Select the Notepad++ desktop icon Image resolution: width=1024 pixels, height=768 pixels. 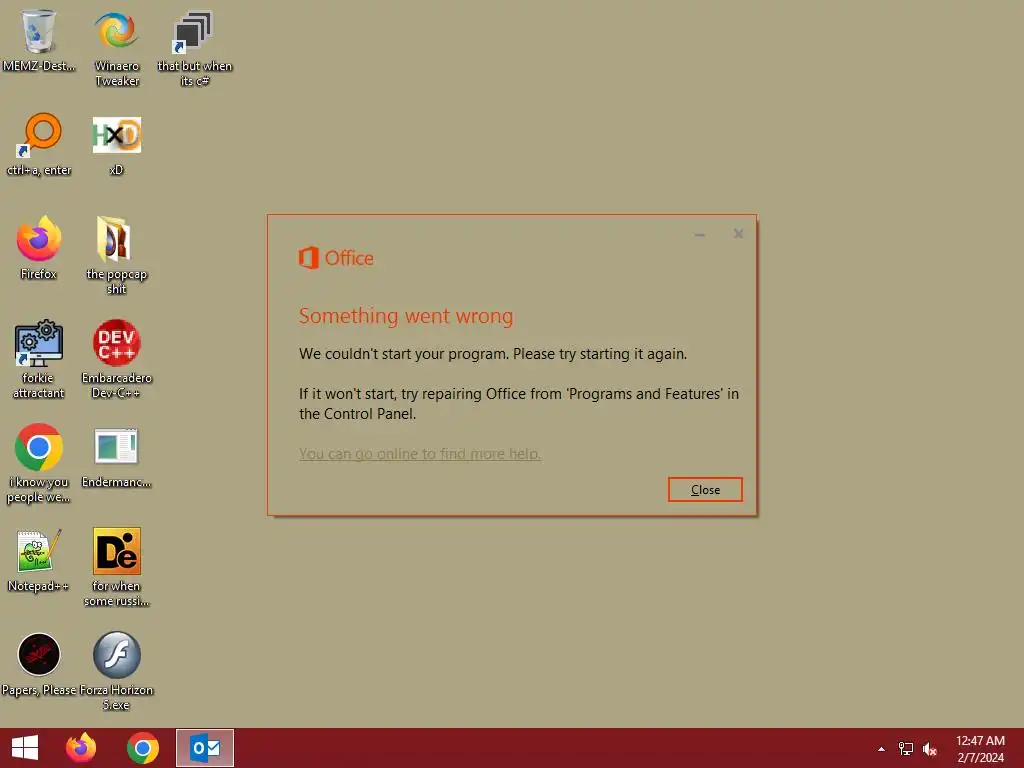tap(39, 560)
